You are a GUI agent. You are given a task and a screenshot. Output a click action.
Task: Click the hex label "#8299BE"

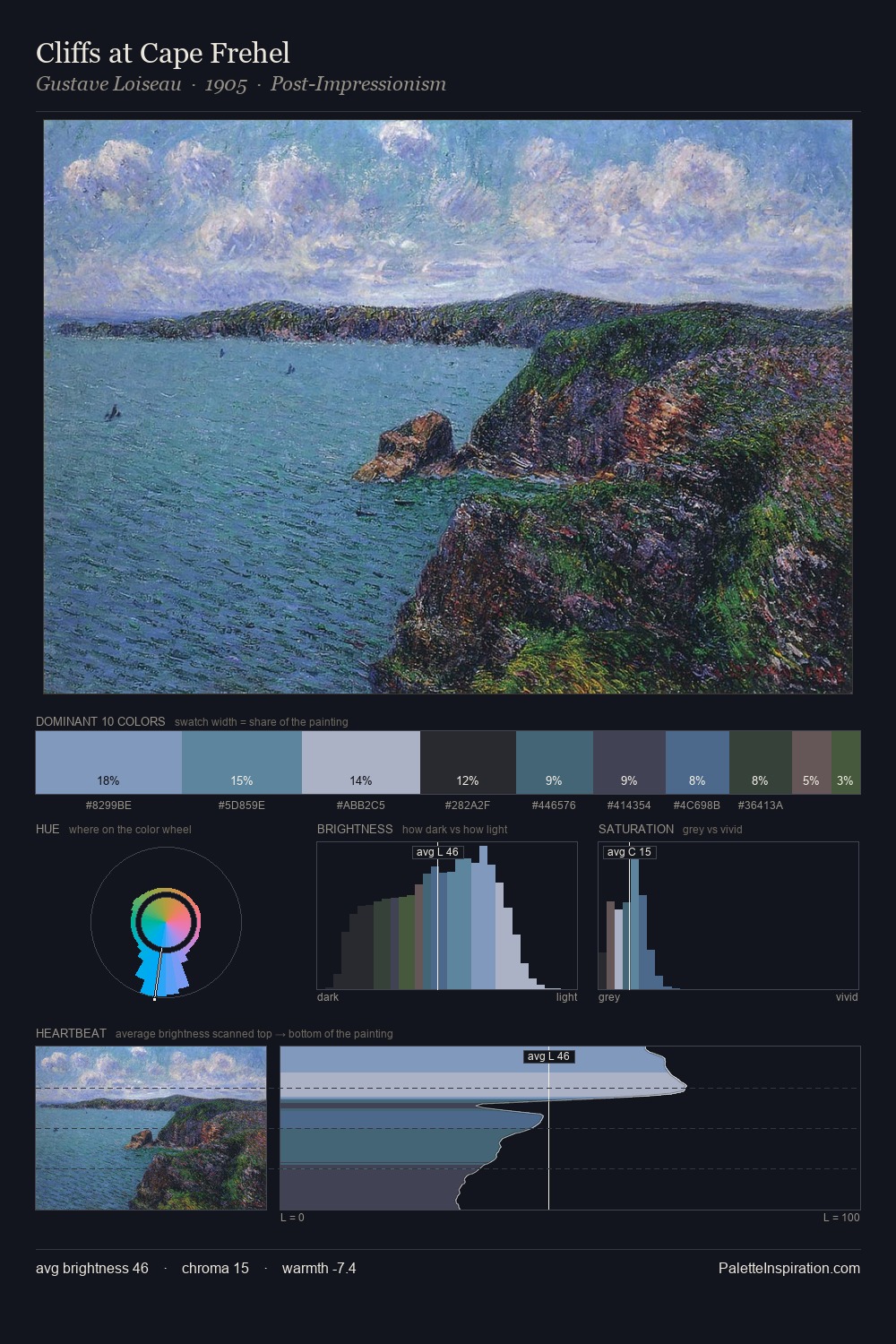point(108,805)
